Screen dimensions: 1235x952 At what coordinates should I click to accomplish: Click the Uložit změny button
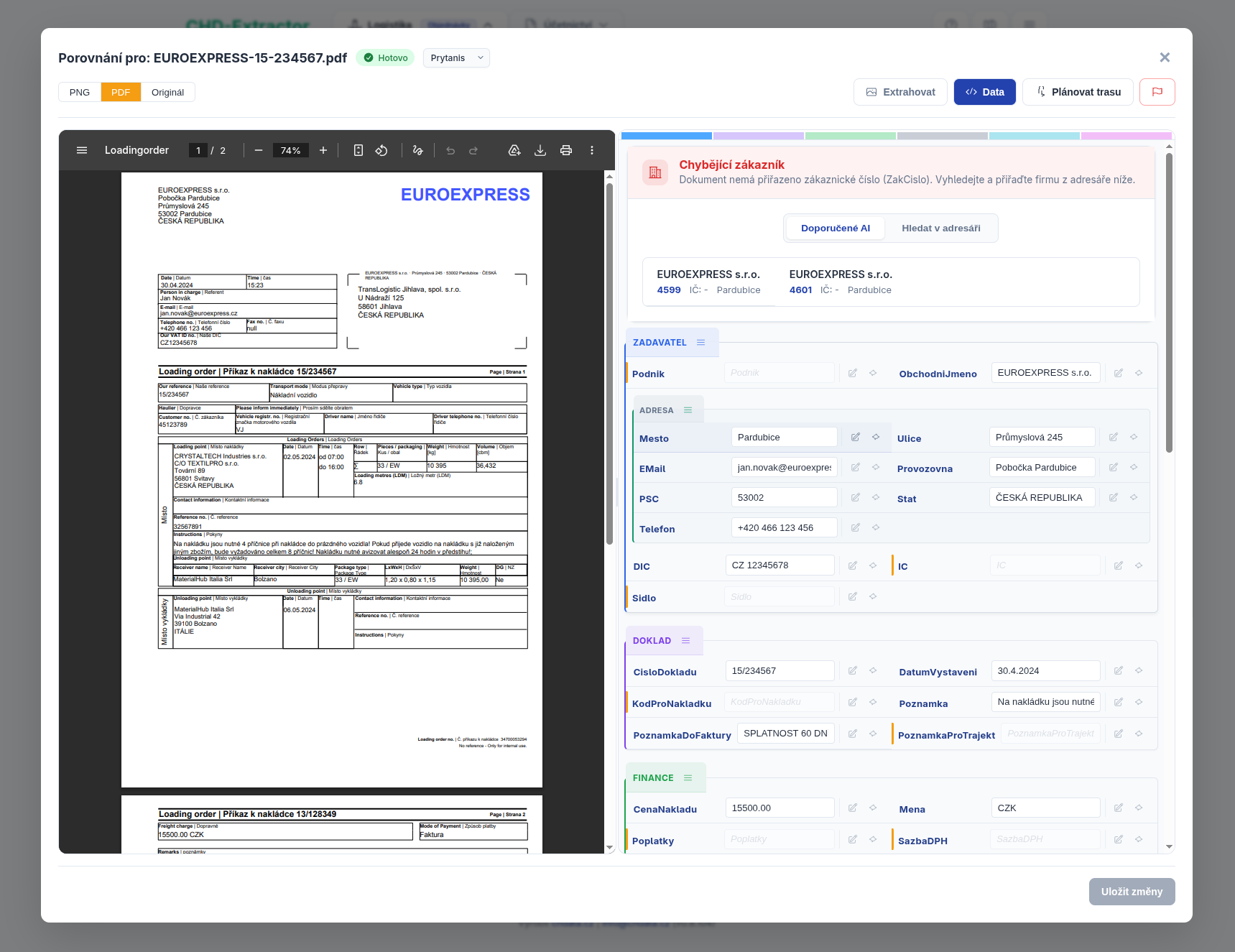pos(1132,892)
